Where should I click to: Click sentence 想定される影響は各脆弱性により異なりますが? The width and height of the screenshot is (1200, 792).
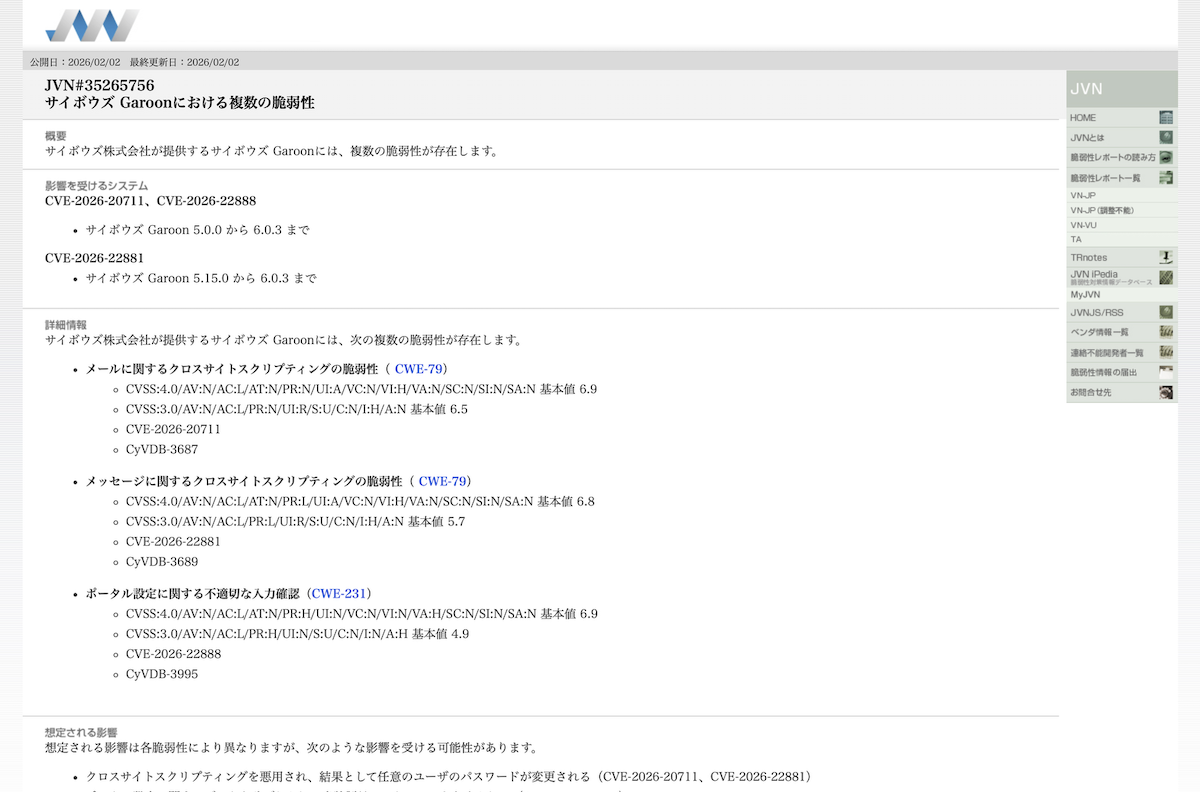(291, 747)
